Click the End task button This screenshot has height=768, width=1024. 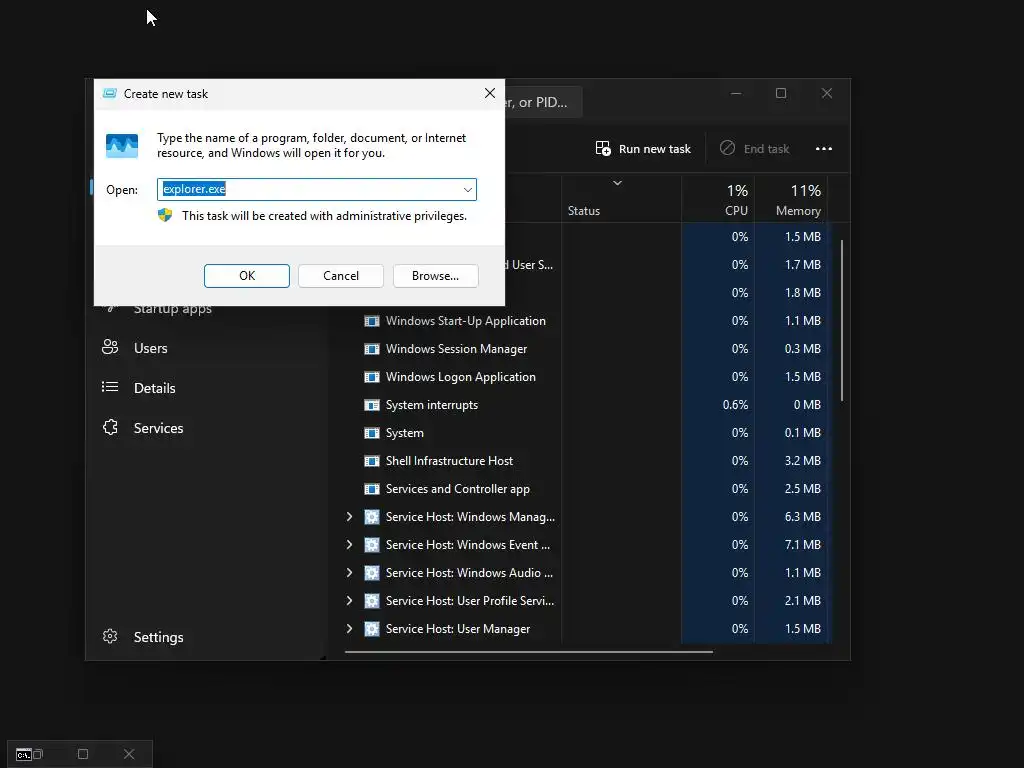pyautogui.click(x=755, y=149)
